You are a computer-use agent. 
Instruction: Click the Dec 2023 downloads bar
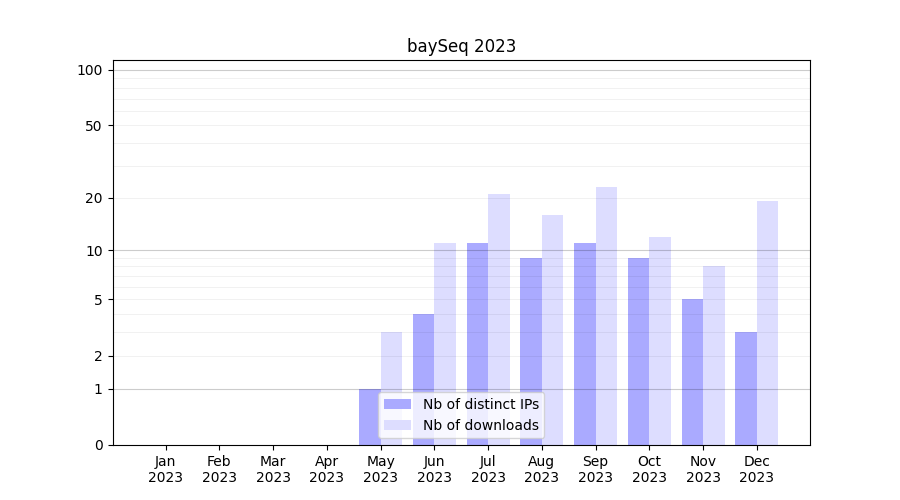coord(767,322)
